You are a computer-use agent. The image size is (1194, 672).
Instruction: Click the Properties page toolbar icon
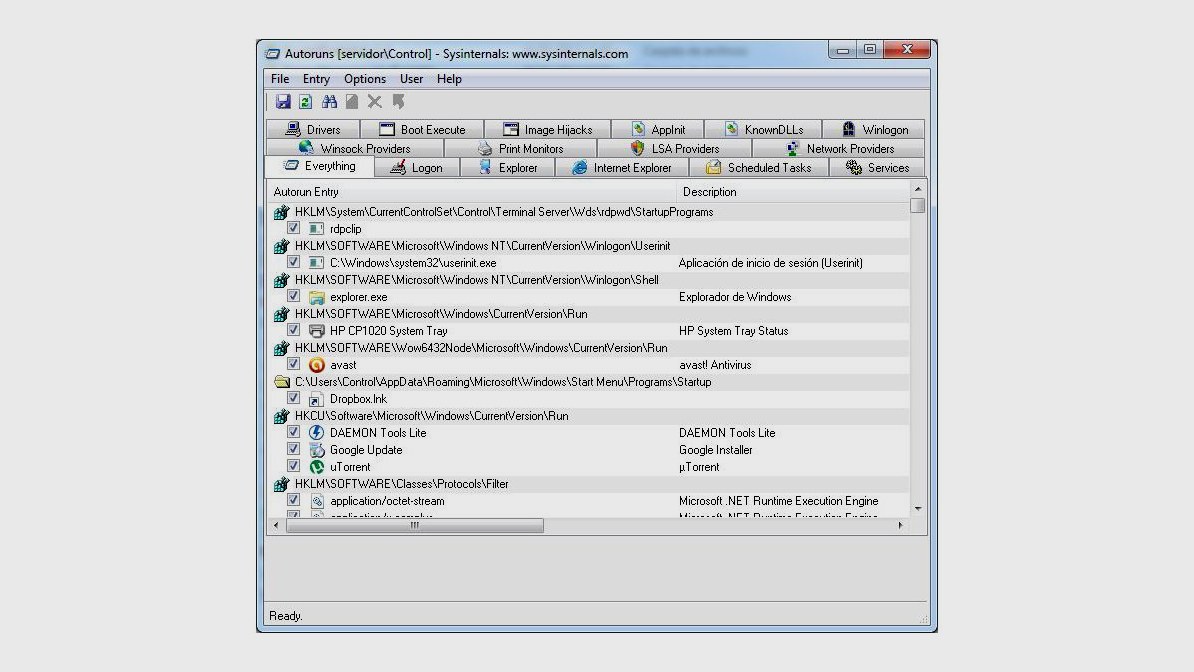pyautogui.click(x=352, y=101)
